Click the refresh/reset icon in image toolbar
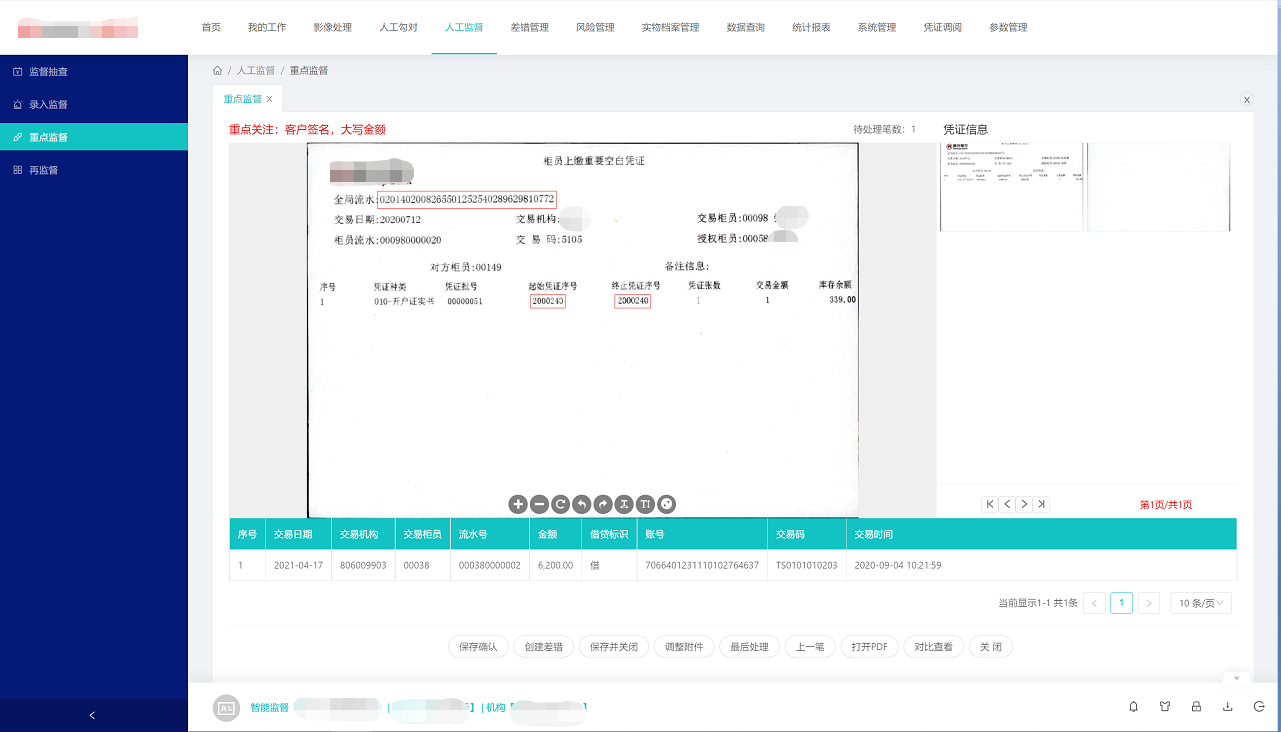The image size is (1281, 732). tap(561, 504)
